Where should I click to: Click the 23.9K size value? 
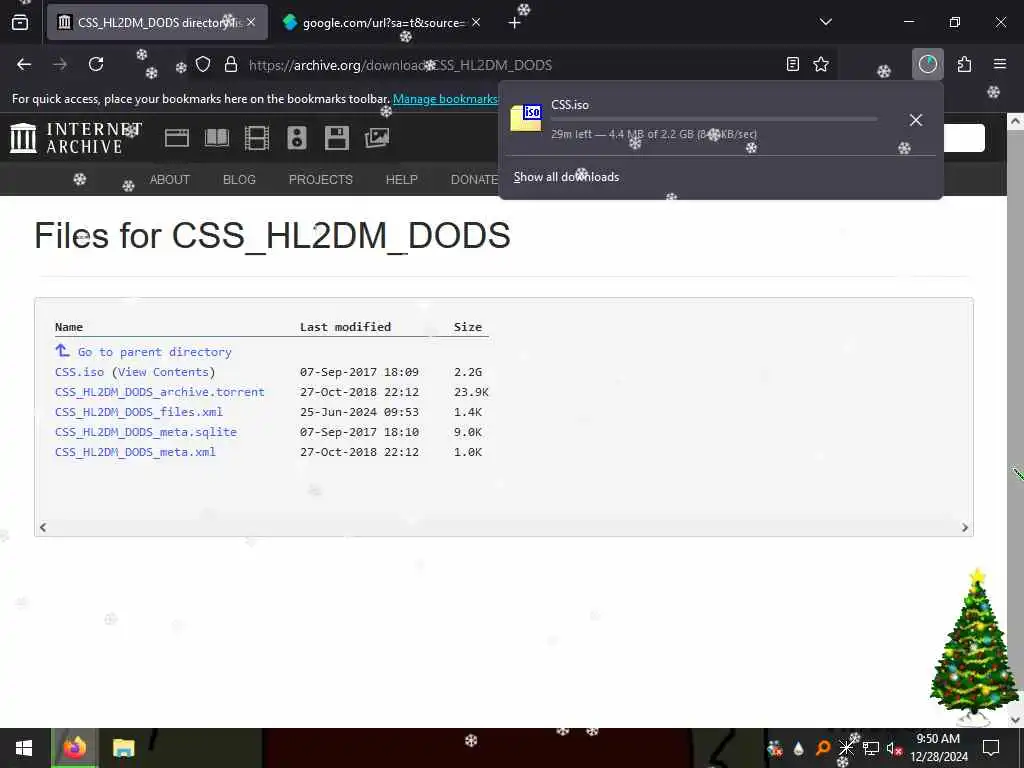tap(471, 392)
